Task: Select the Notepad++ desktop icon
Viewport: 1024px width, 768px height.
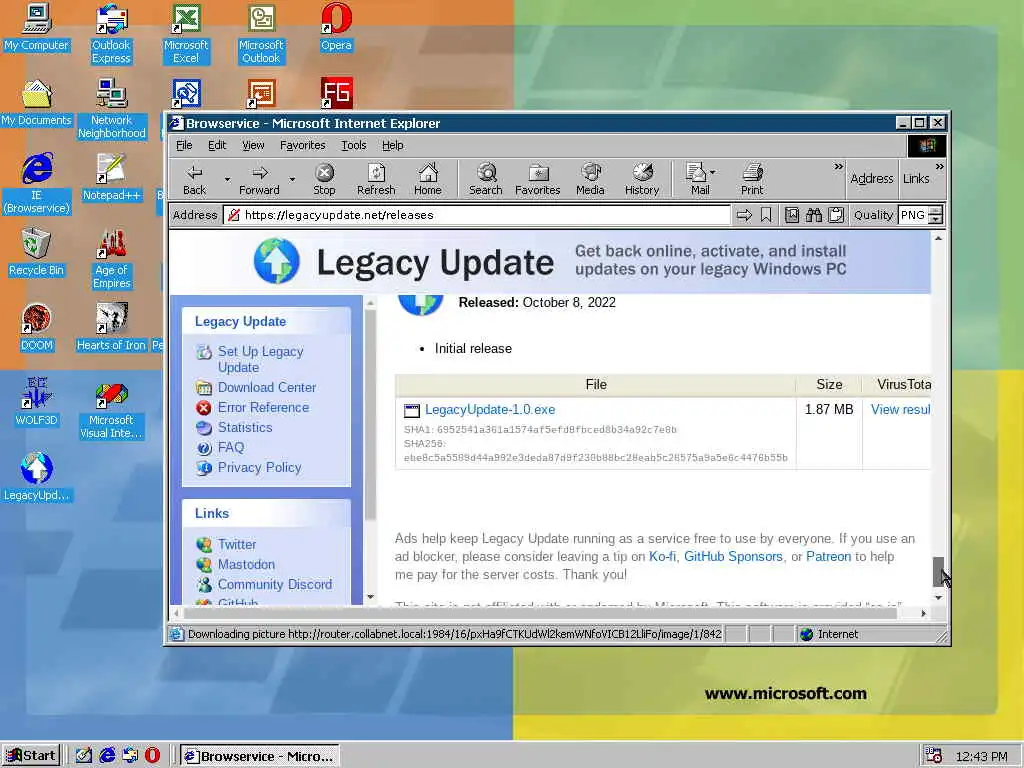Action: pos(112,178)
